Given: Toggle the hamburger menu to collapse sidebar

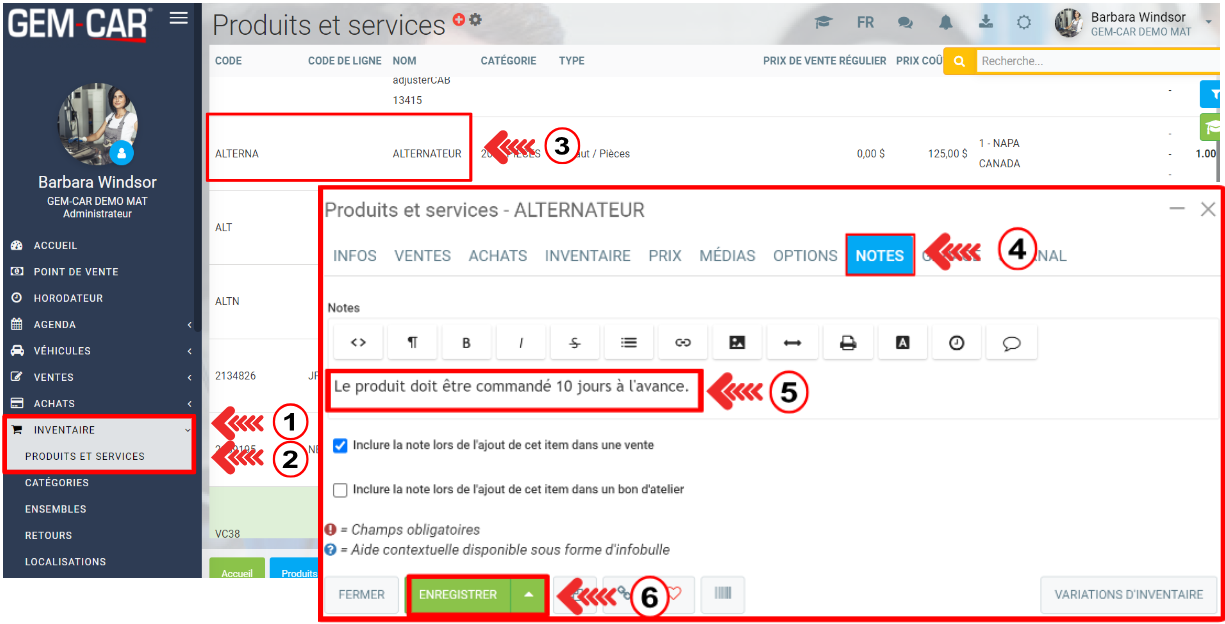Looking at the screenshot, I should click(179, 18).
